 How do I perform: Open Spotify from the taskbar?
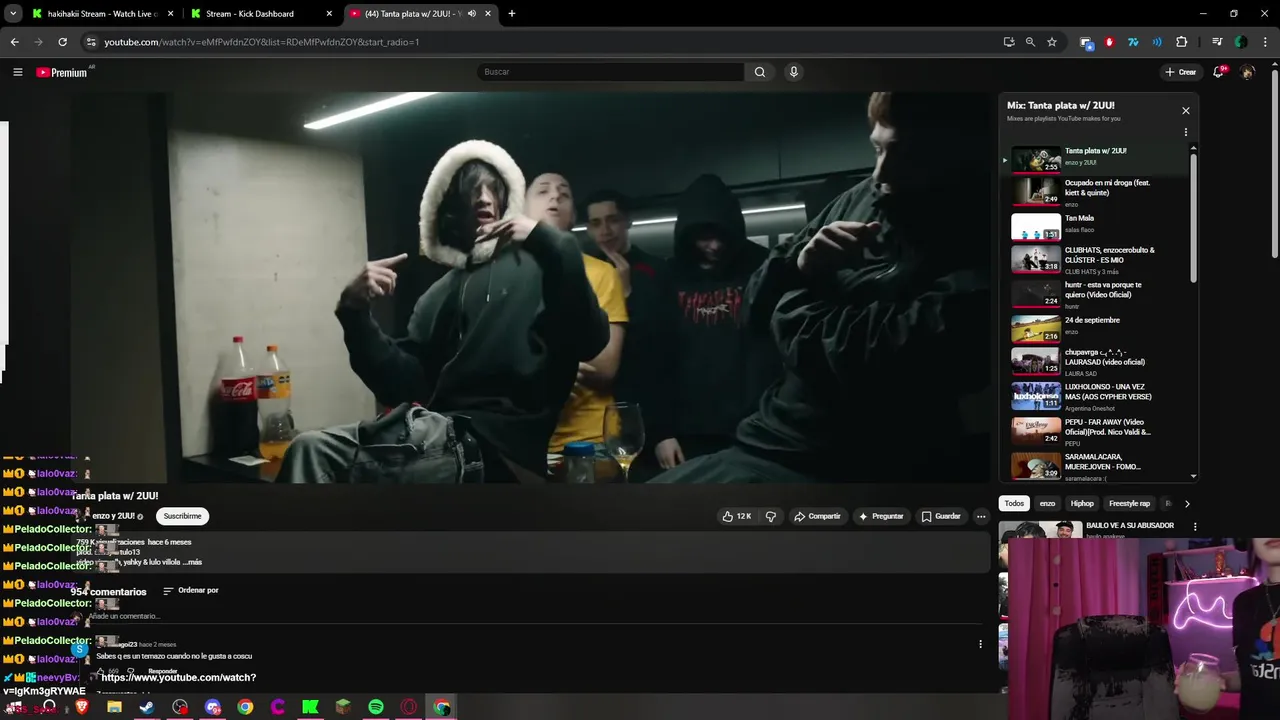(376, 707)
